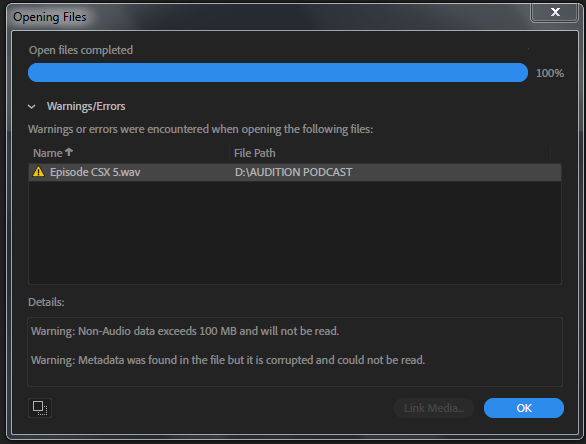Screen dimensions: 586x444
Task: Click the copy details icon button
Action: pyautogui.click(x=40, y=408)
